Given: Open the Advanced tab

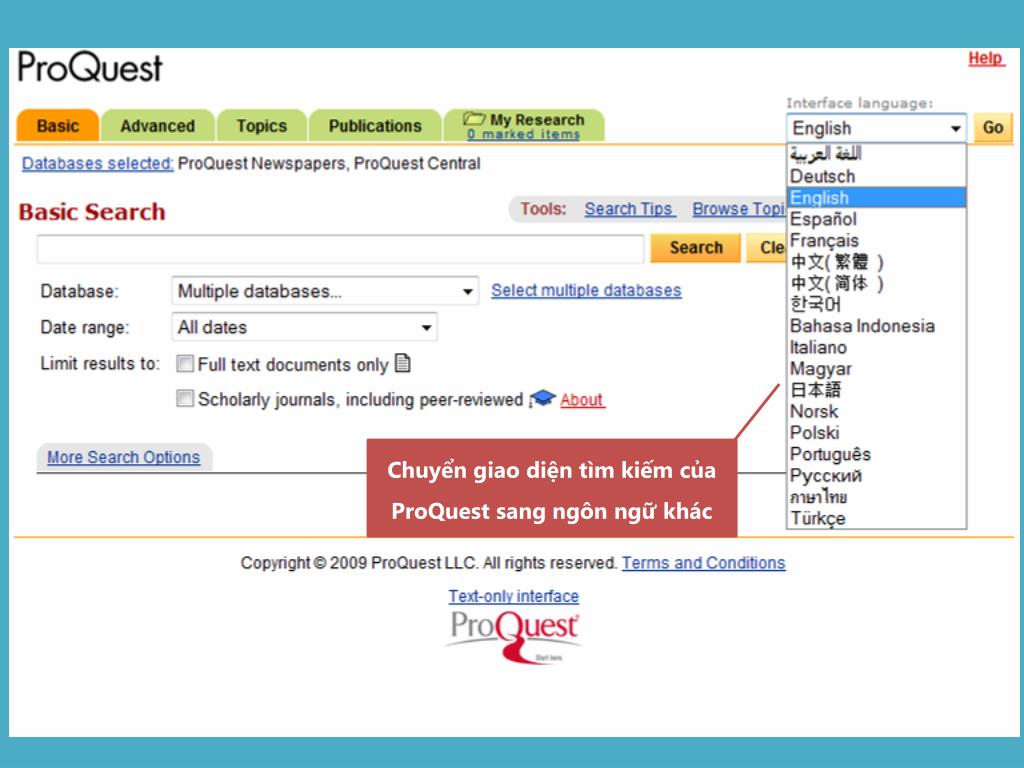Looking at the screenshot, I should (157, 125).
